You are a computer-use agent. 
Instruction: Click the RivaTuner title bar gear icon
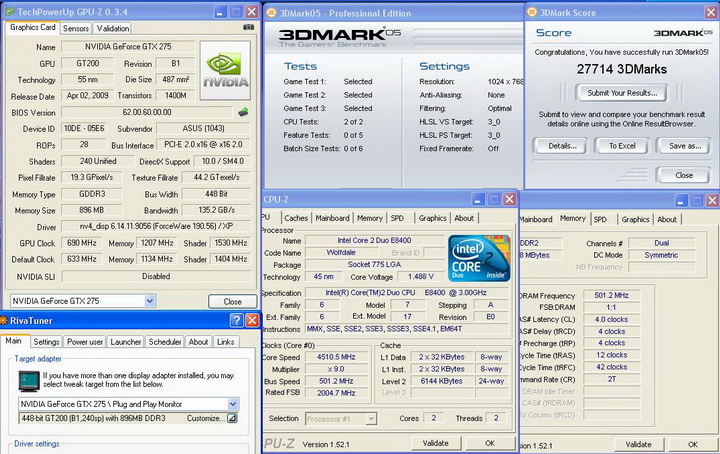4,320
